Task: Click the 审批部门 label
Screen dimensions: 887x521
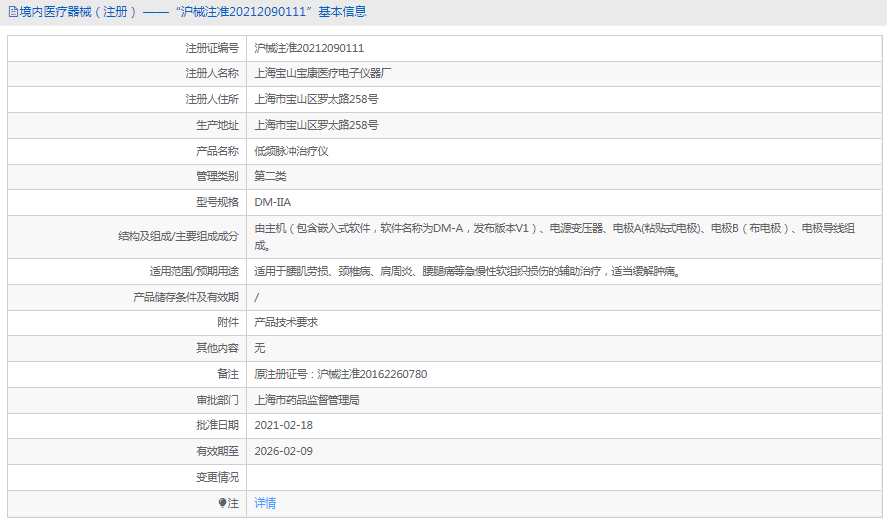Action: 217,401
